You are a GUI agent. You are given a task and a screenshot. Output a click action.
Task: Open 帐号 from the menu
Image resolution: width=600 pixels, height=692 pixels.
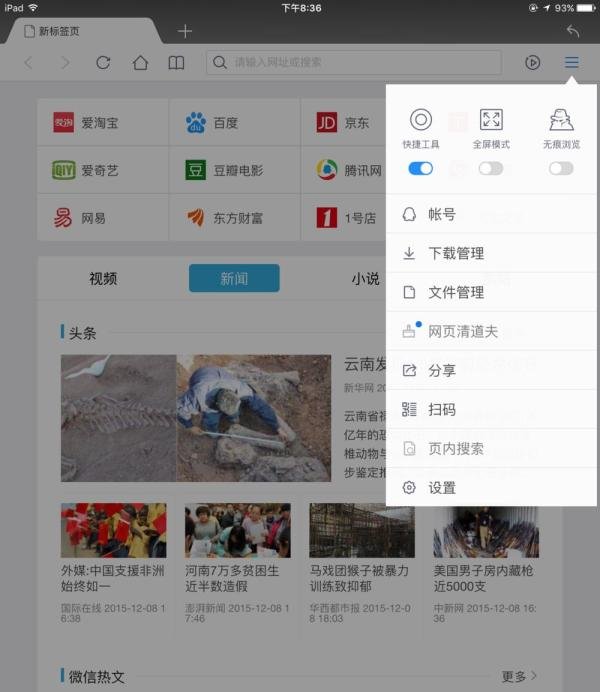pyautogui.click(x=491, y=214)
